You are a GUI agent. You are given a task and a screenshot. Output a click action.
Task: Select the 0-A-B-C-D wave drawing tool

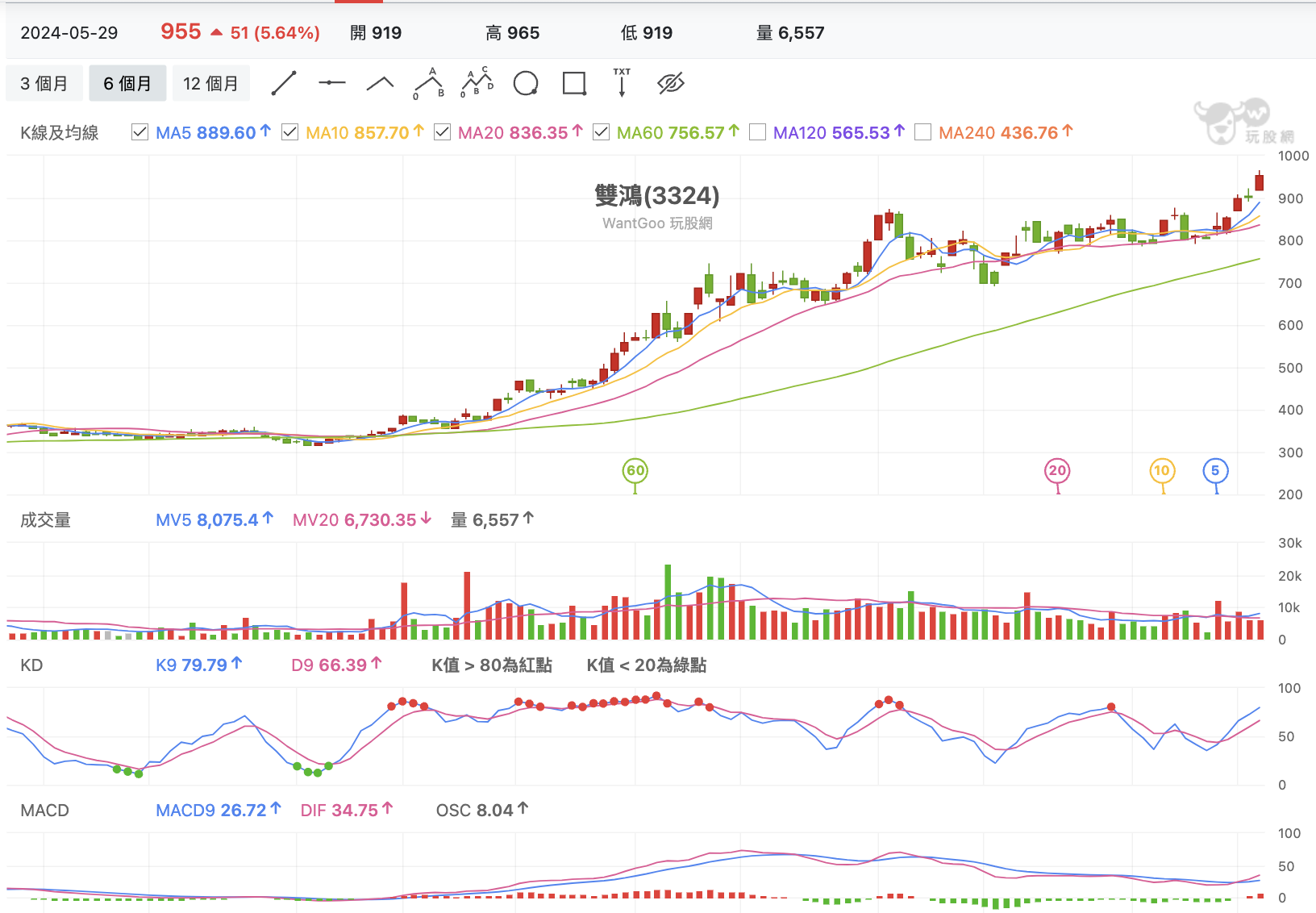click(477, 83)
